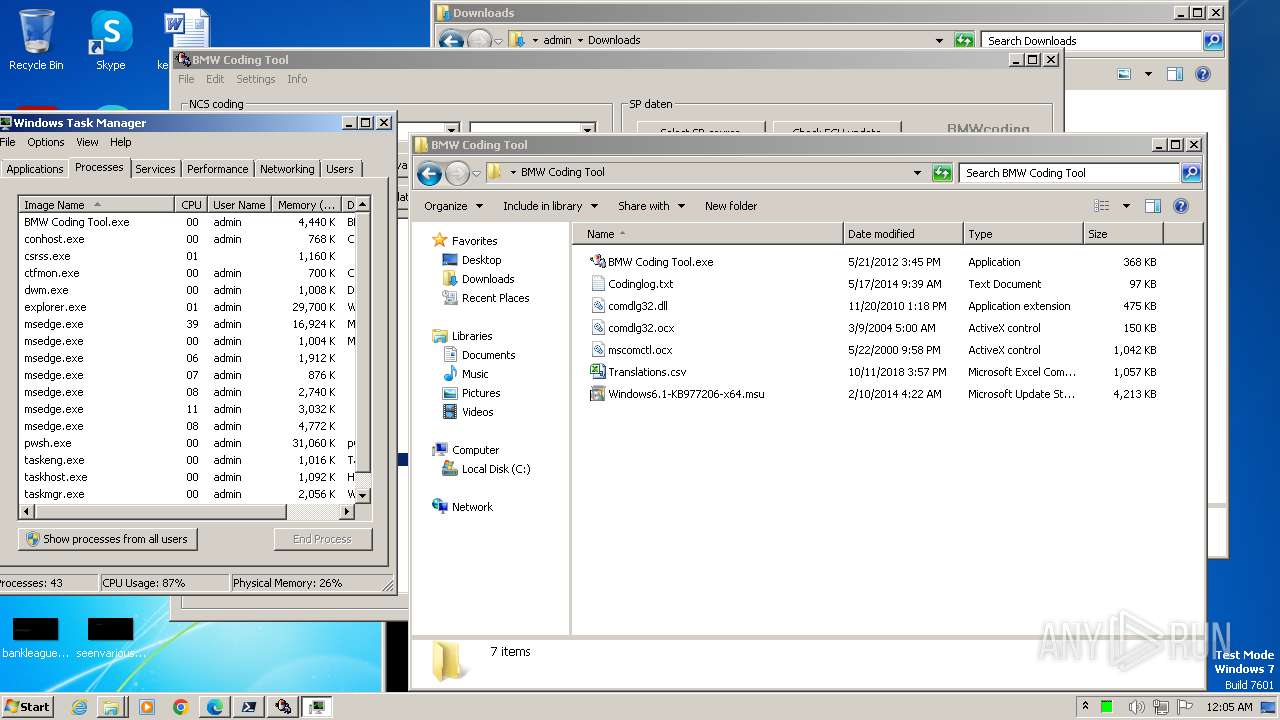This screenshot has height=720, width=1280.
Task: Switch to Services tab in Task Manager
Action: pyautogui.click(x=155, y=169)
